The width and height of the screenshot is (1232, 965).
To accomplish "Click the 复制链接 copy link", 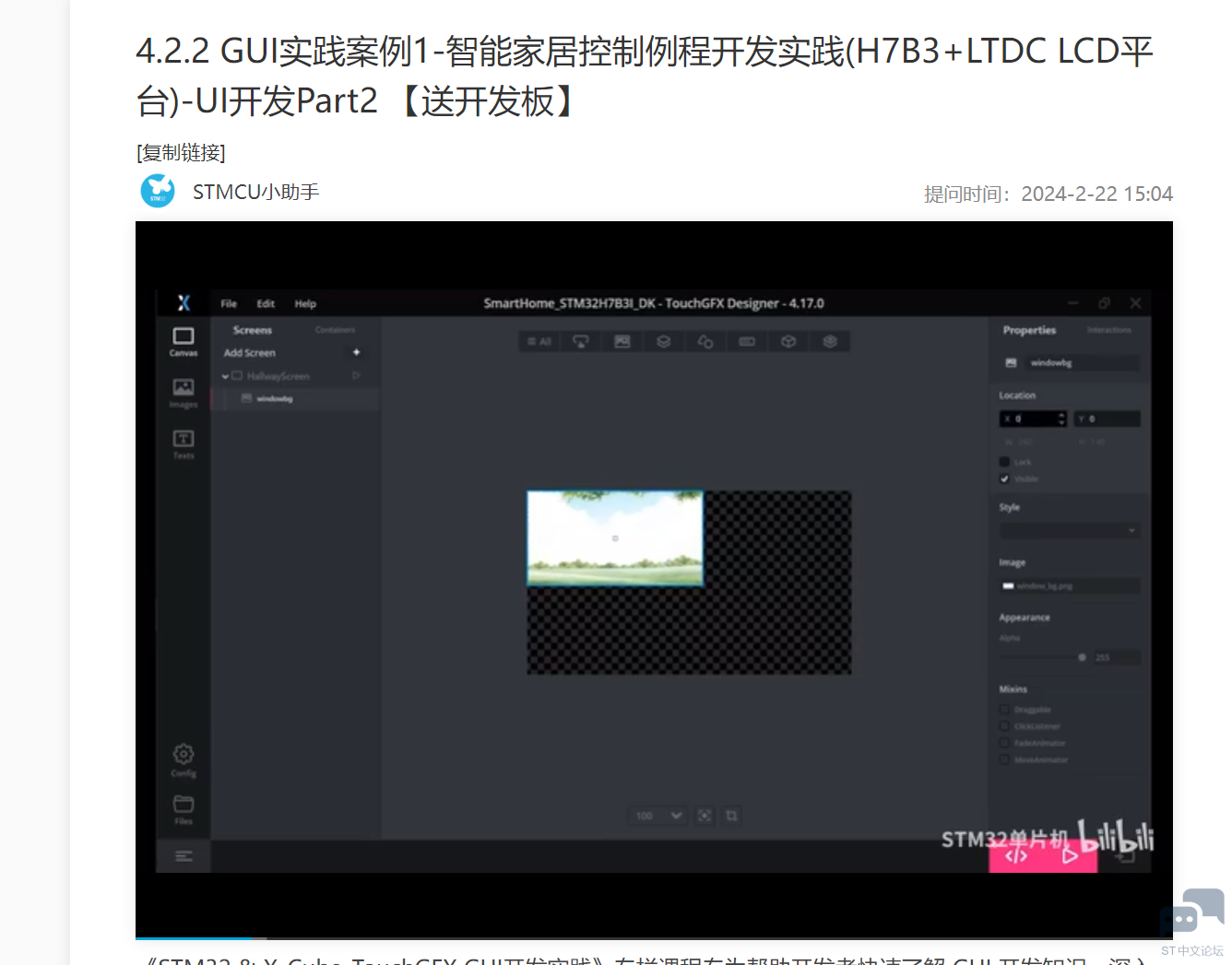I will (x=181, y=152).
